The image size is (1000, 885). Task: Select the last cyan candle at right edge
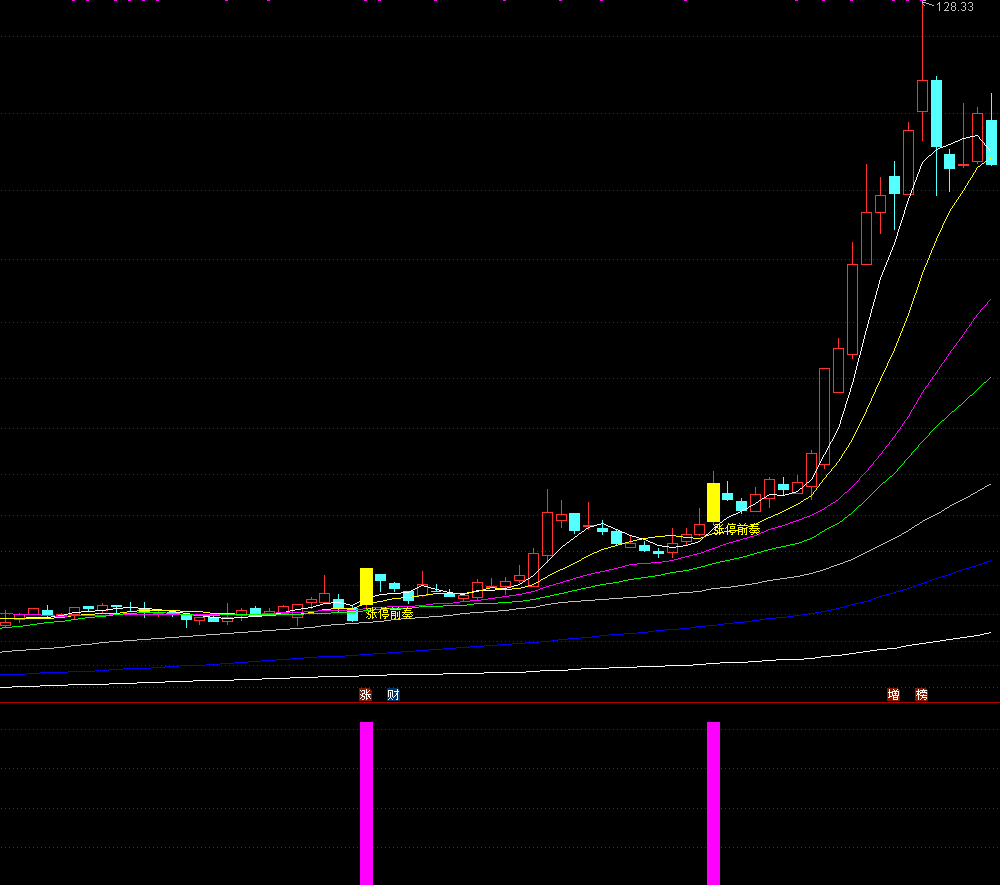pyautogui.click(x=992, y=142)
